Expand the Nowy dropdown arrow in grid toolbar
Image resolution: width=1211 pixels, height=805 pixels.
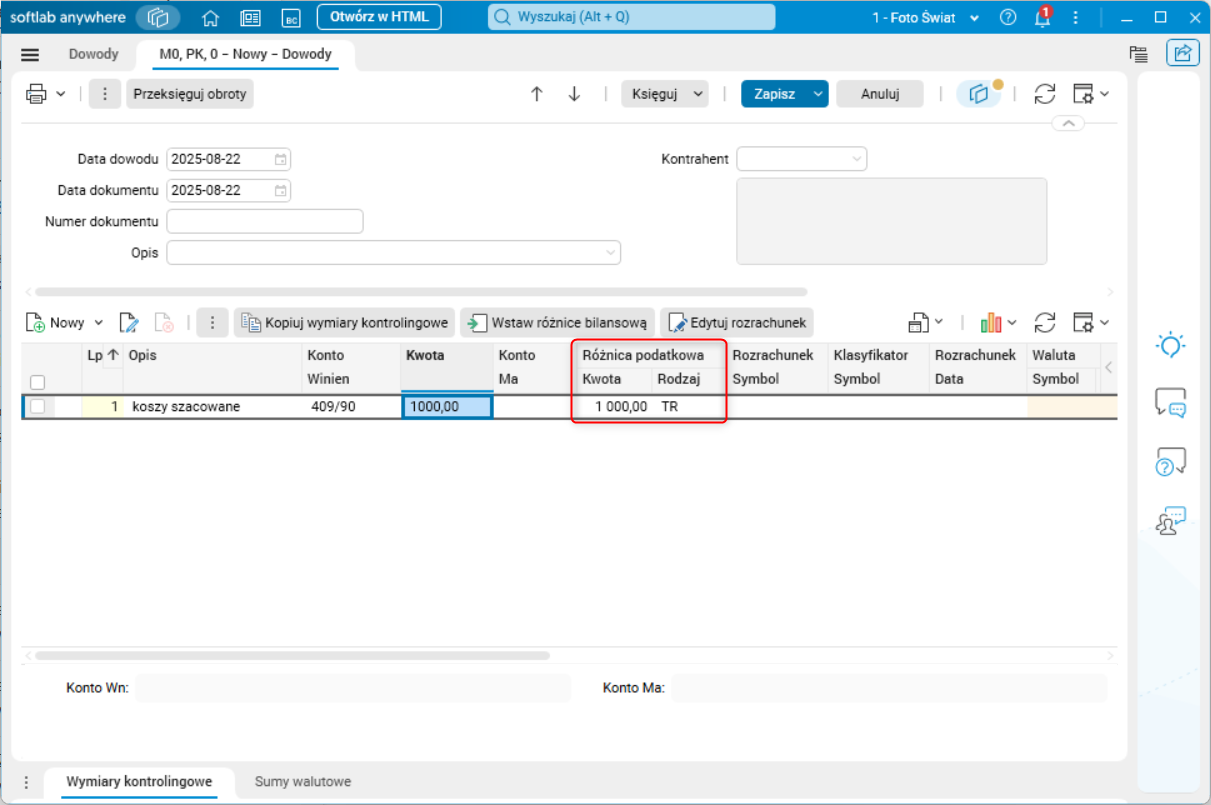(98, 323)
